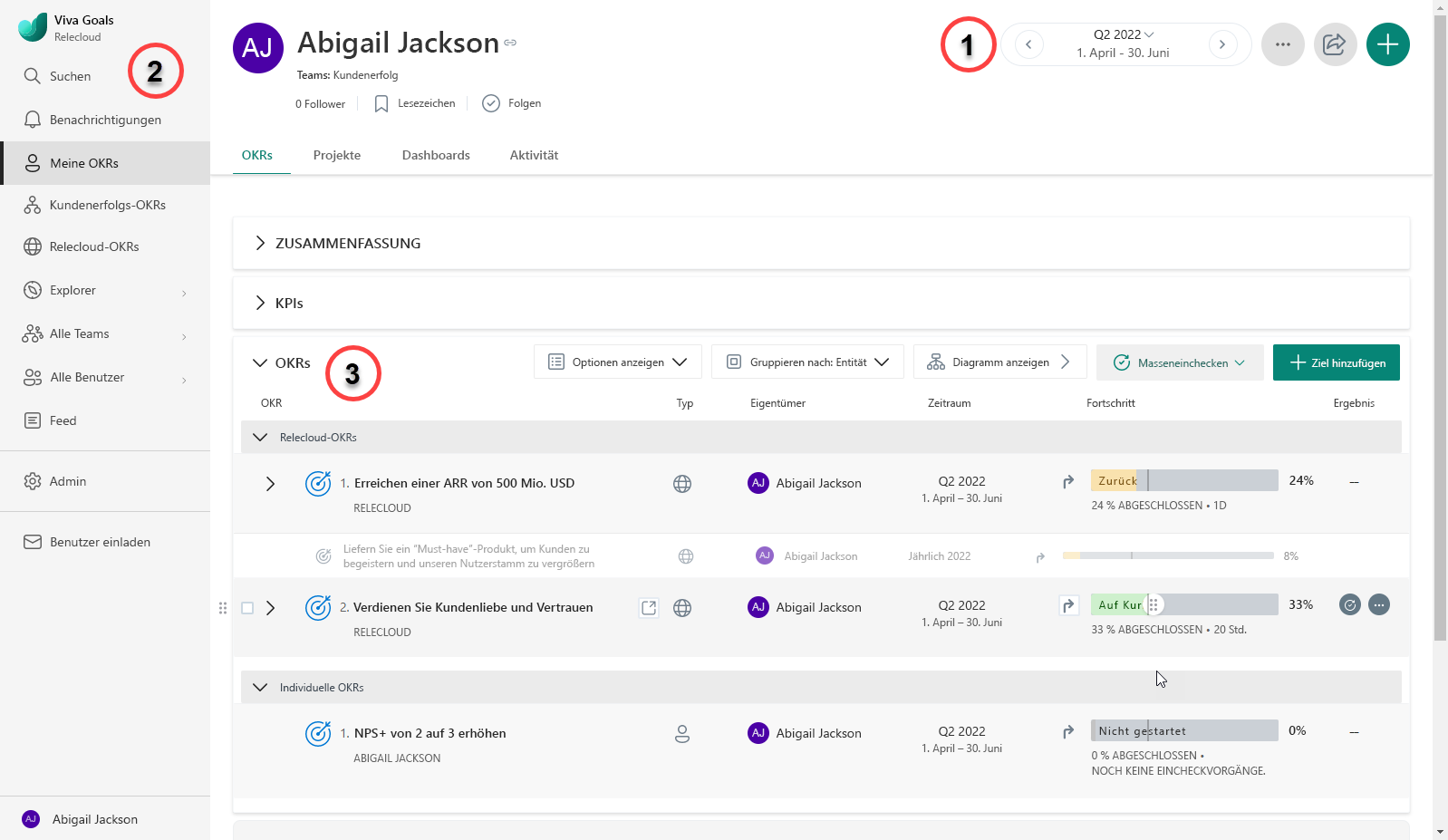Click the 0 Follower count

320,104
